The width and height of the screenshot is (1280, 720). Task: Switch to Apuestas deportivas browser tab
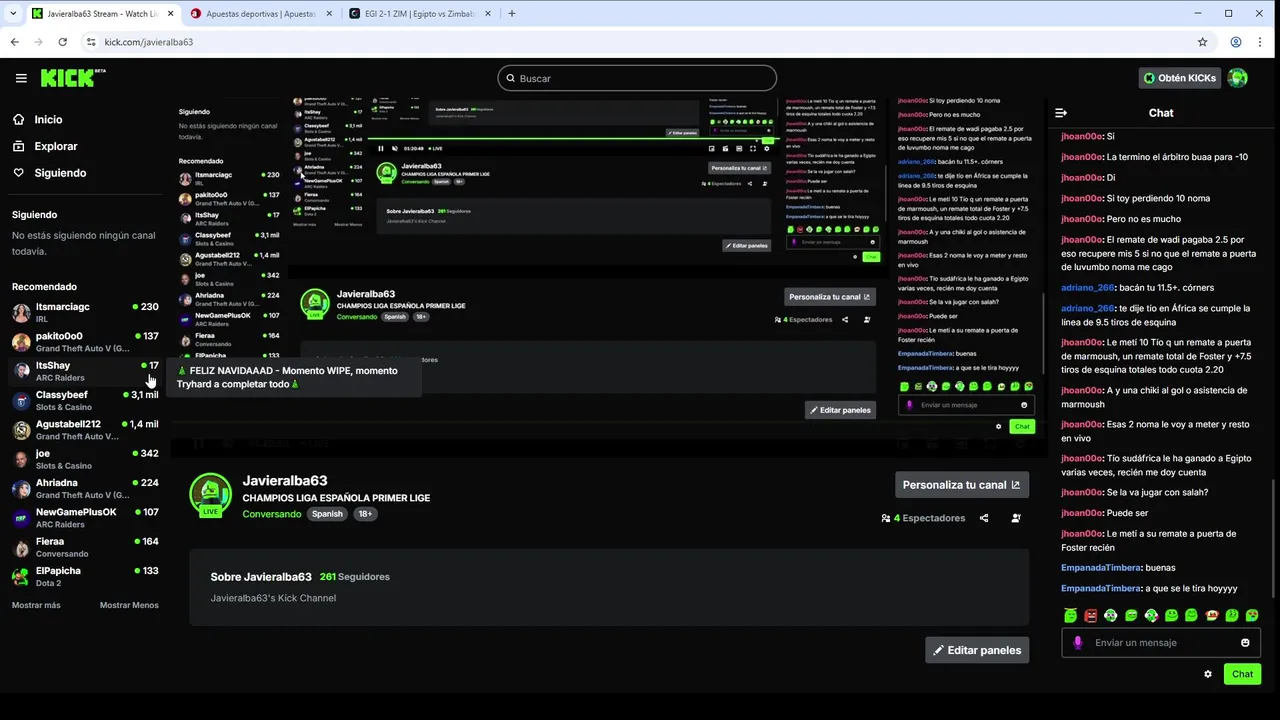(x=260, y=14)
